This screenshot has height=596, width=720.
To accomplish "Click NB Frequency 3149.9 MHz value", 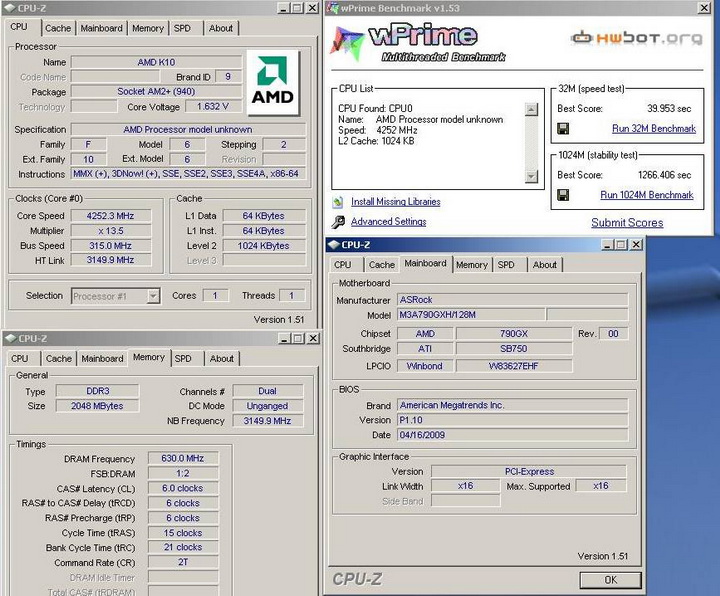I will pos(268,421).
